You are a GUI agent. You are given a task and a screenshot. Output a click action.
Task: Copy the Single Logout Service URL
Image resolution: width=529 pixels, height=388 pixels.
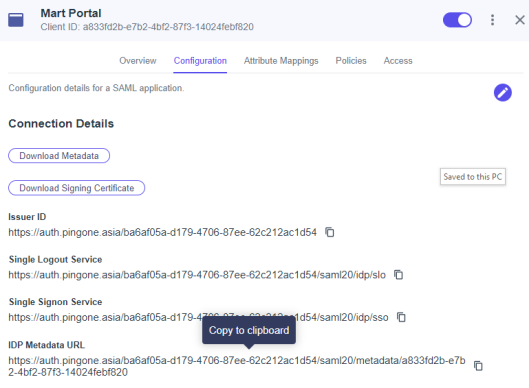(399, 275)
